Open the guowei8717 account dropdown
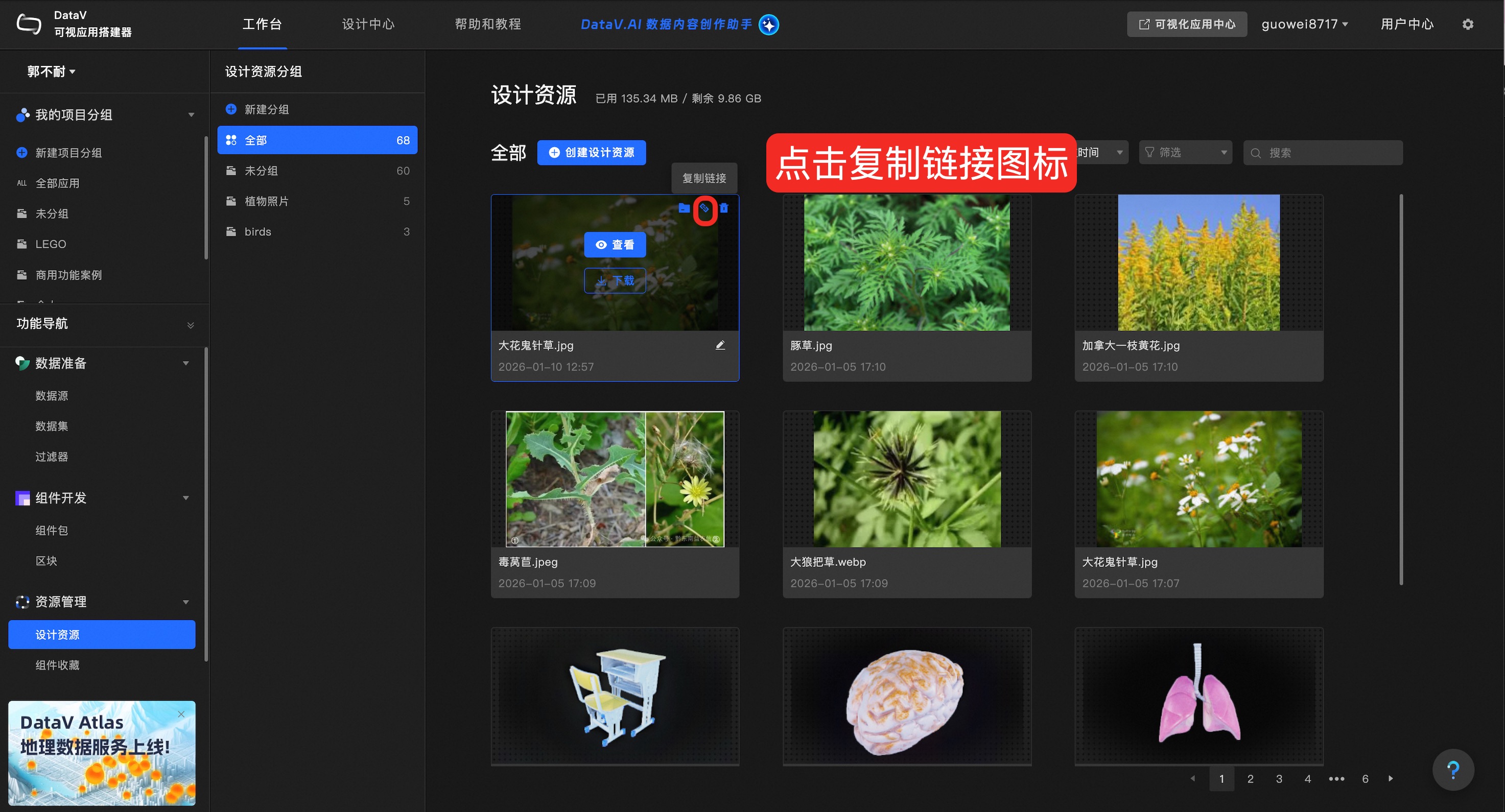1505x812 pixels. click(x=1304, y=25)
